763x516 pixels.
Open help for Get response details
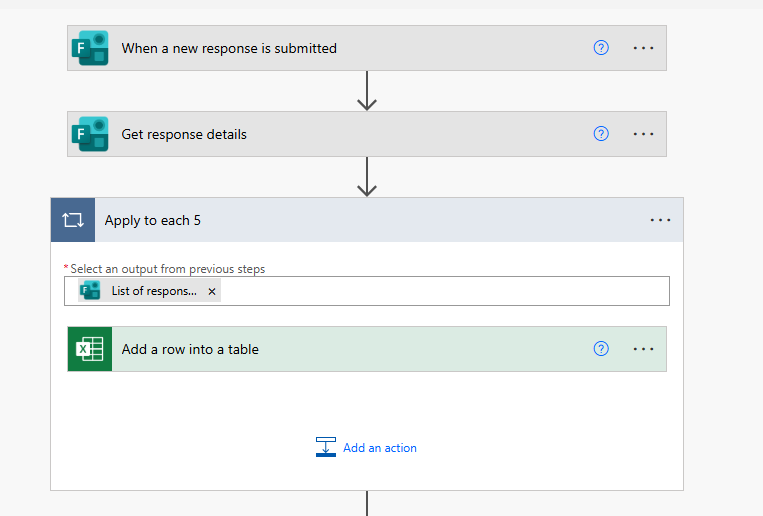click(601, 134)
